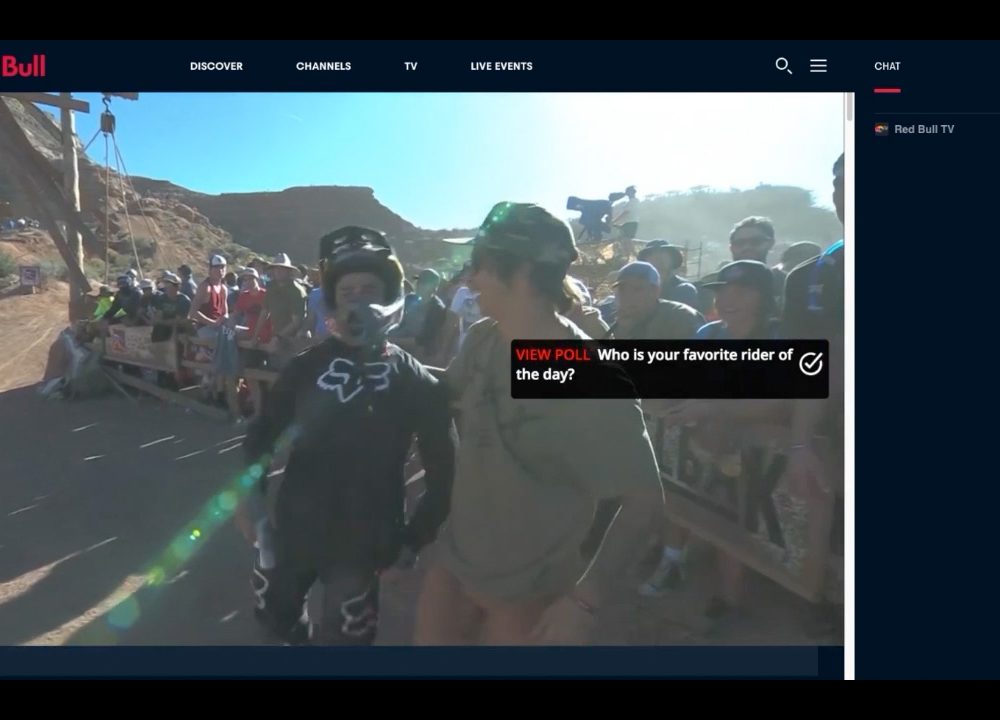1000x720 pixels.
Task: Open Live Events page
Action: [x=501, y=66]
